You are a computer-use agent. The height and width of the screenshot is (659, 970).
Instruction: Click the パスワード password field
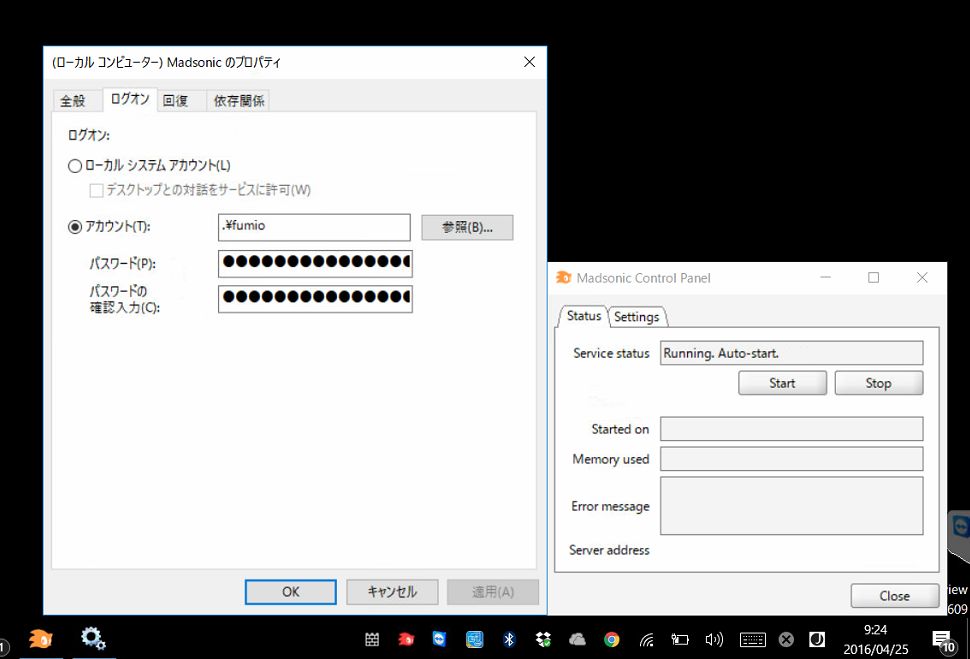[x=314, y=263]
